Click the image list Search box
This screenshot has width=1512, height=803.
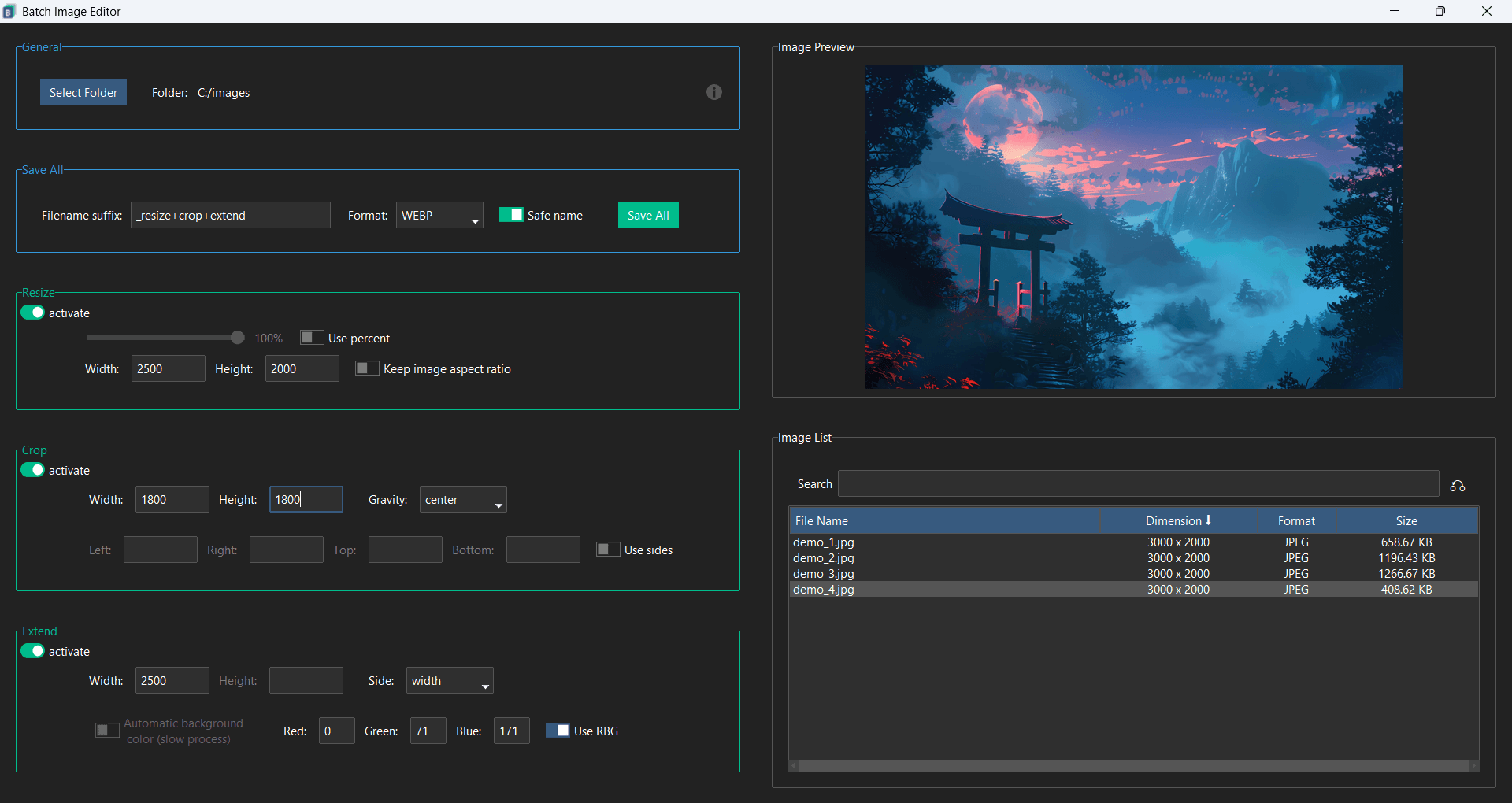1139,483
